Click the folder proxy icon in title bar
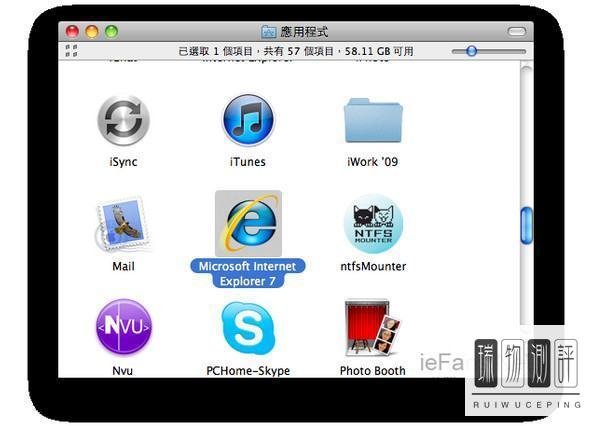 [268, 32]
